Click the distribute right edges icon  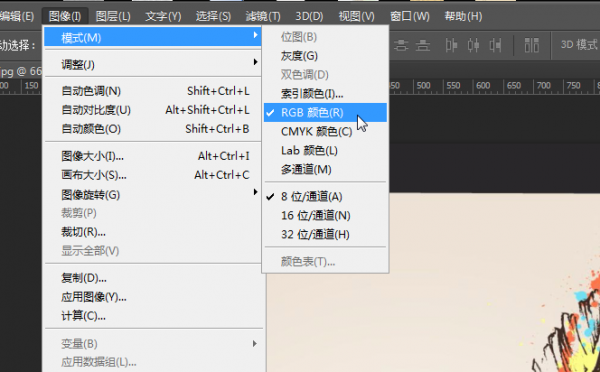coord(496,45)
